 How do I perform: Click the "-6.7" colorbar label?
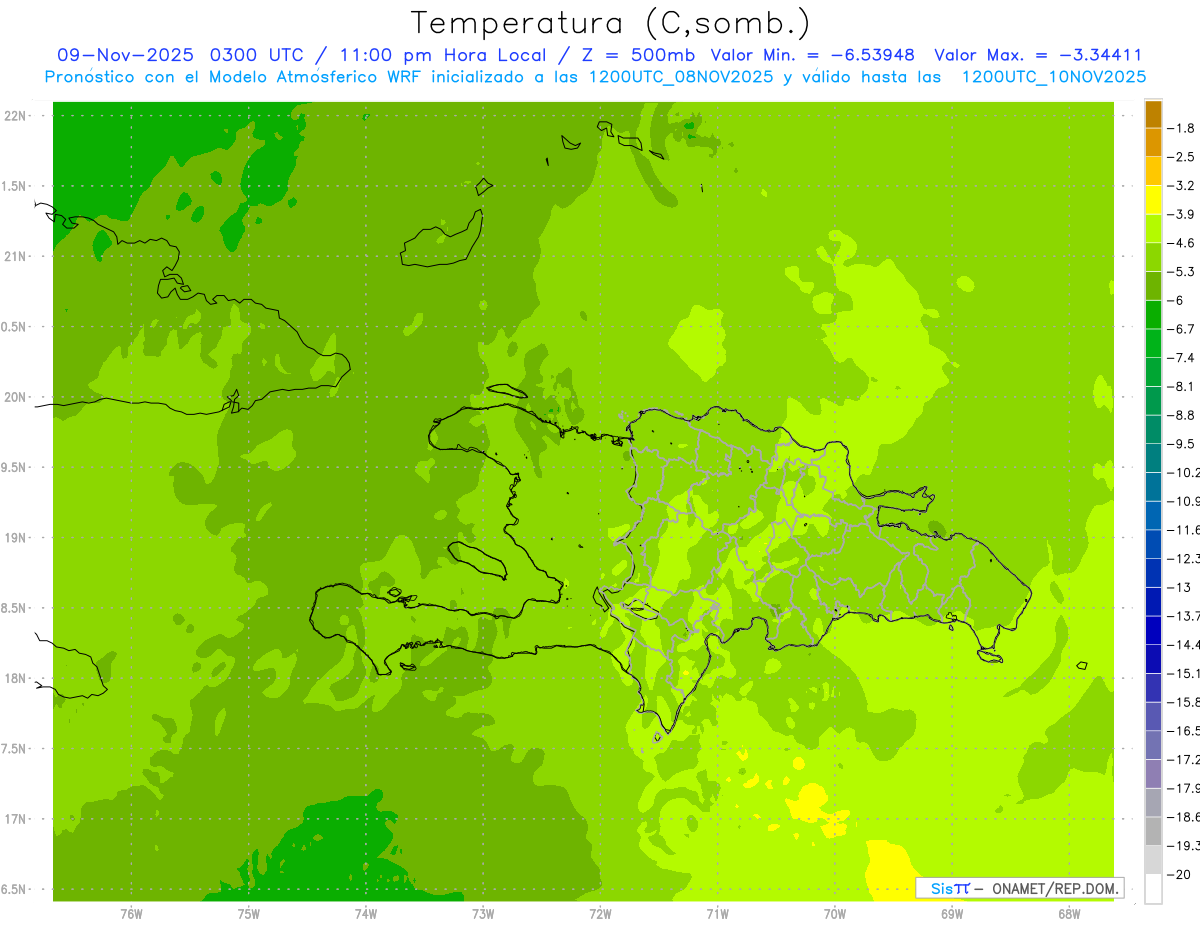pos(1182,329)
